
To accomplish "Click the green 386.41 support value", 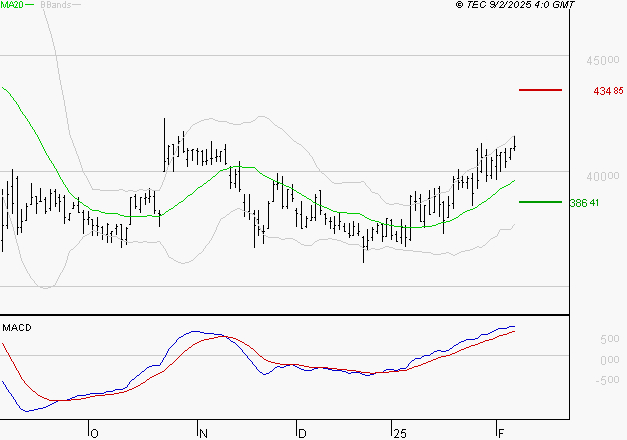I will [x=584, y=203].
